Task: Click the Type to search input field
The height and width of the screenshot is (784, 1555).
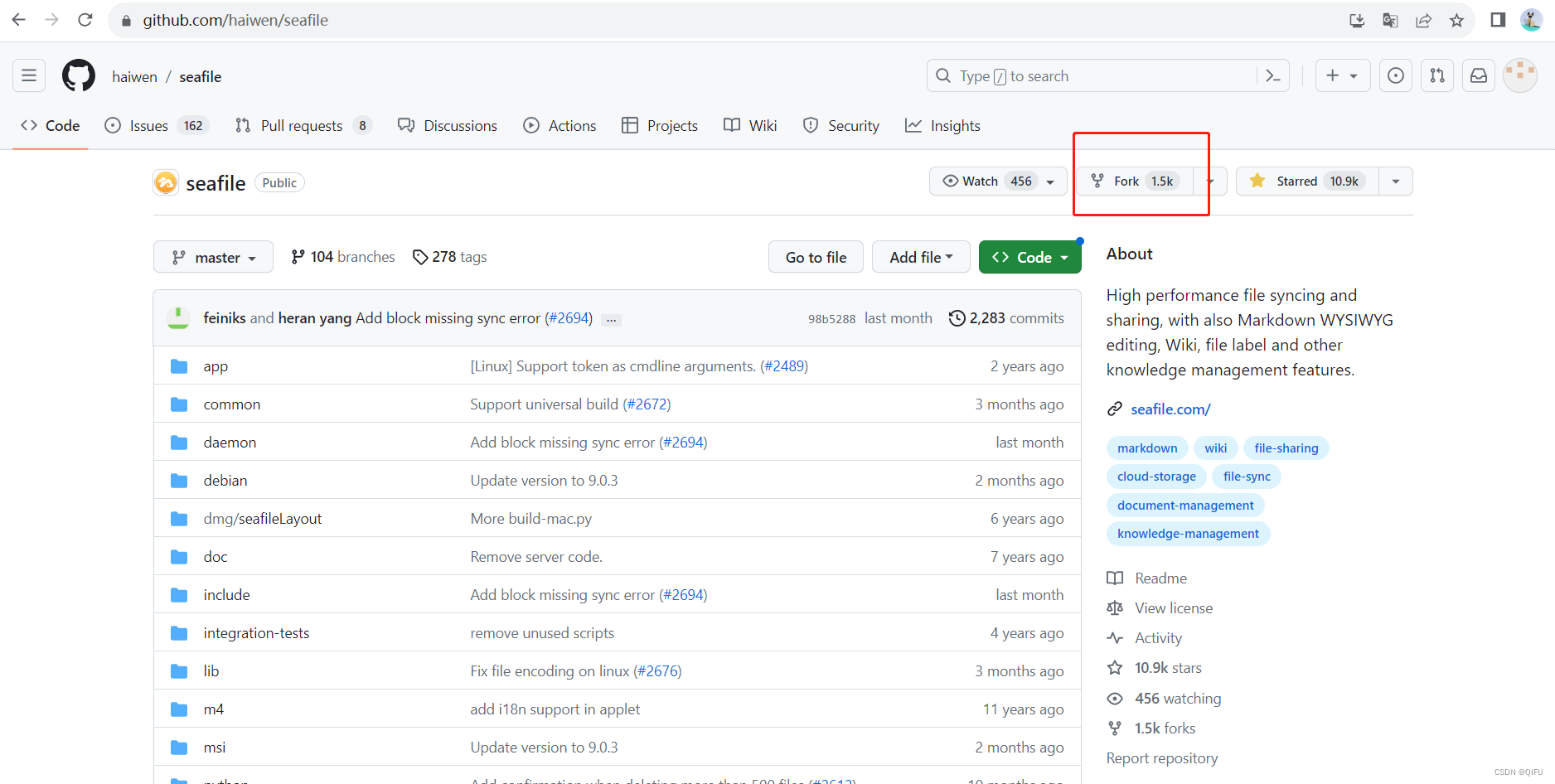Action: pyautogui.click(x=1078, y=75)
